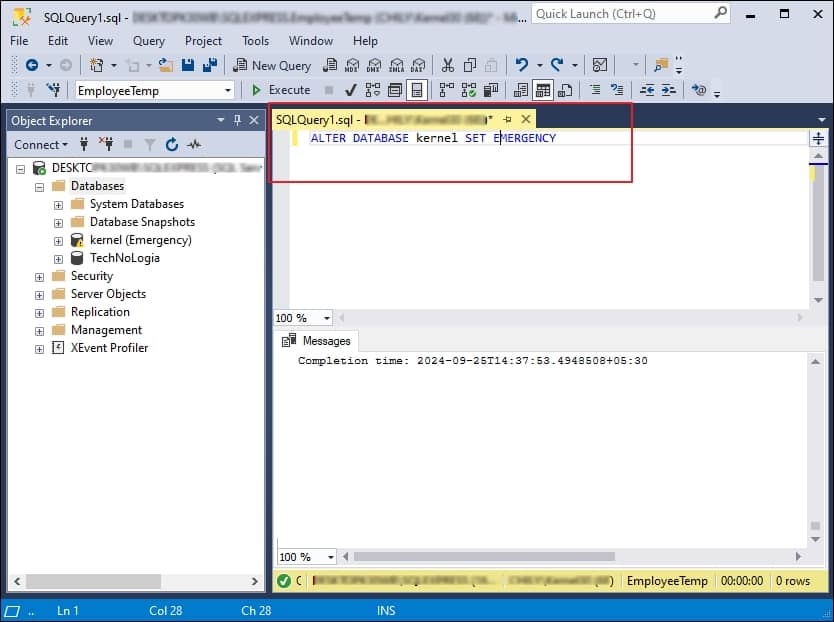Click the XMLA query icon
The height and width of the screenshot is (622, 834).
tap(396, 65)
